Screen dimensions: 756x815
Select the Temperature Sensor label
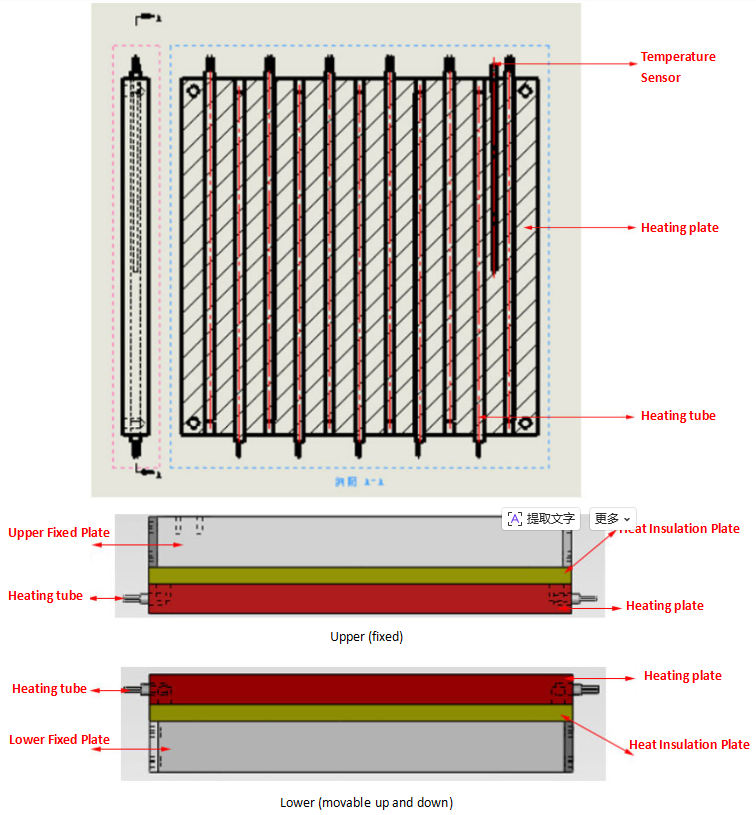[x=677, y=67]
